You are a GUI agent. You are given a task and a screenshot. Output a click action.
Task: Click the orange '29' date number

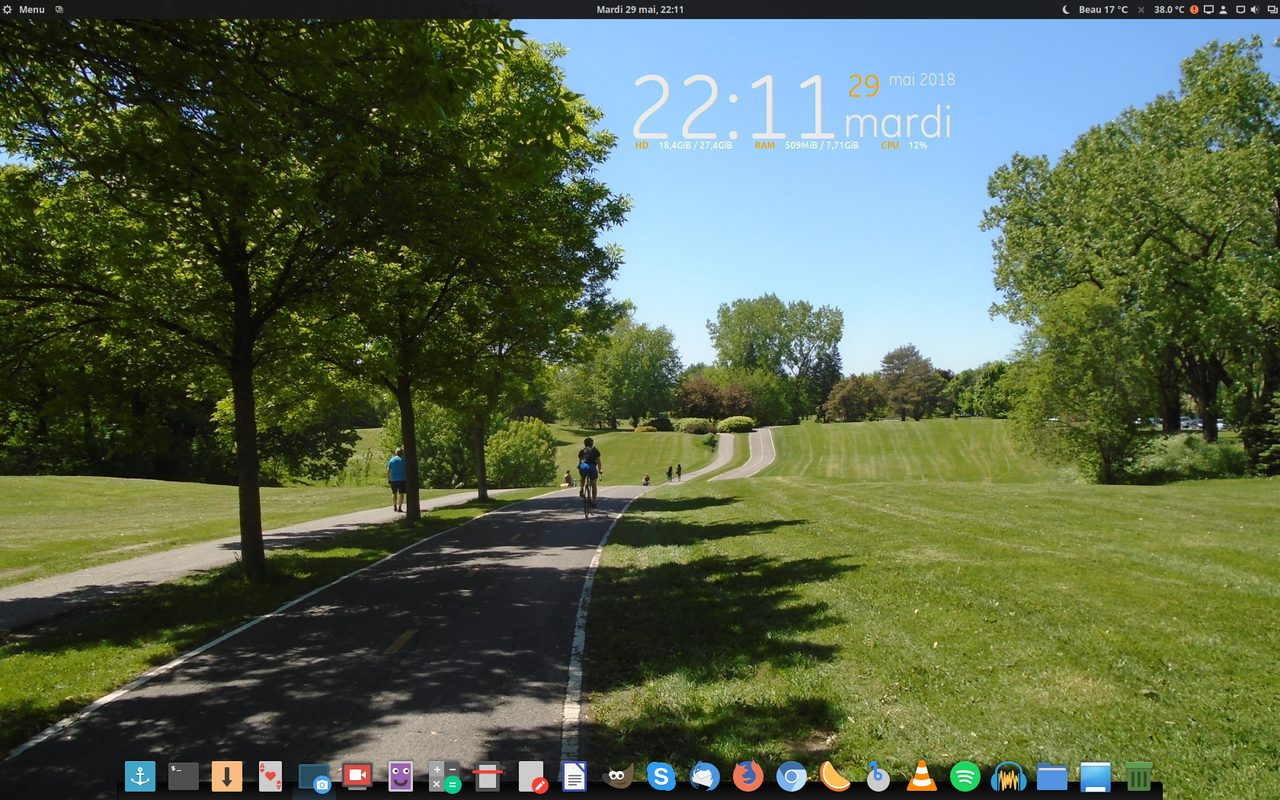pos(864,86)
